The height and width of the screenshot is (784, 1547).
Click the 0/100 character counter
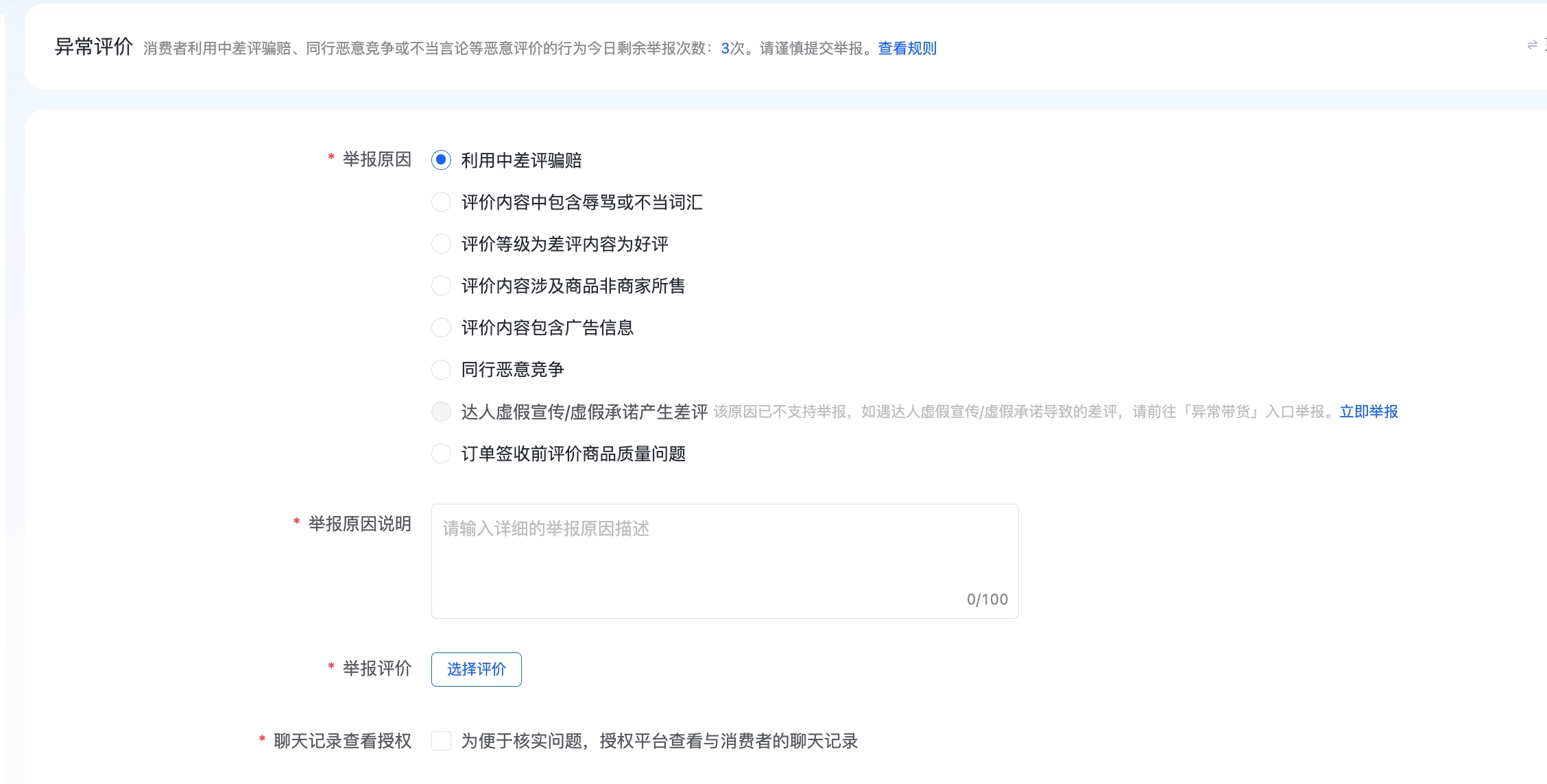987,599
